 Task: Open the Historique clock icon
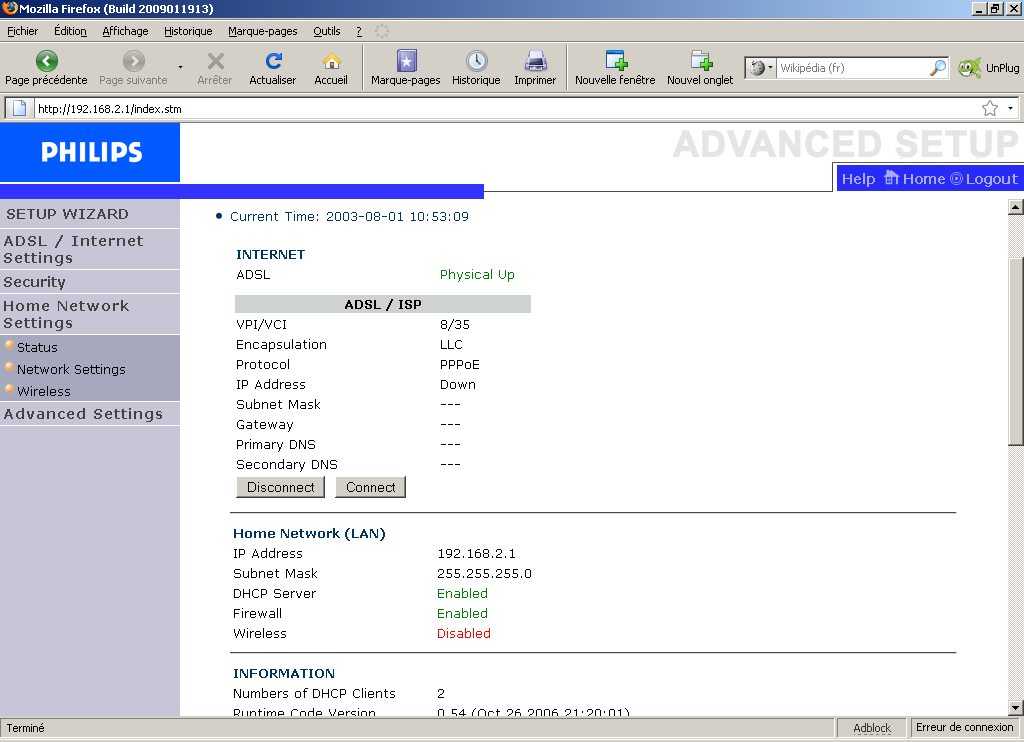click(x=476, y=61)
